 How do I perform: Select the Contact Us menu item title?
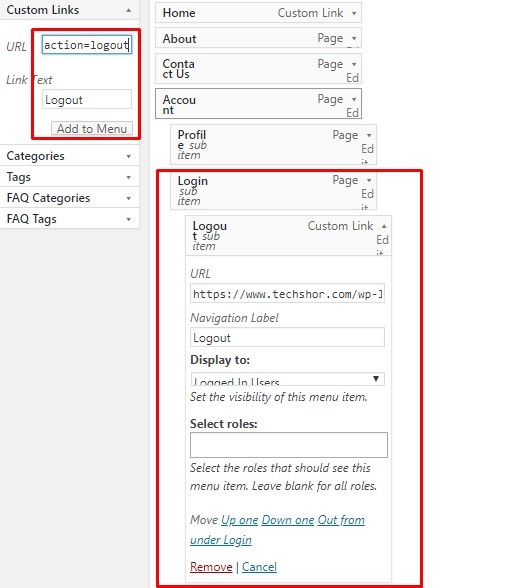tap(179, 69)
